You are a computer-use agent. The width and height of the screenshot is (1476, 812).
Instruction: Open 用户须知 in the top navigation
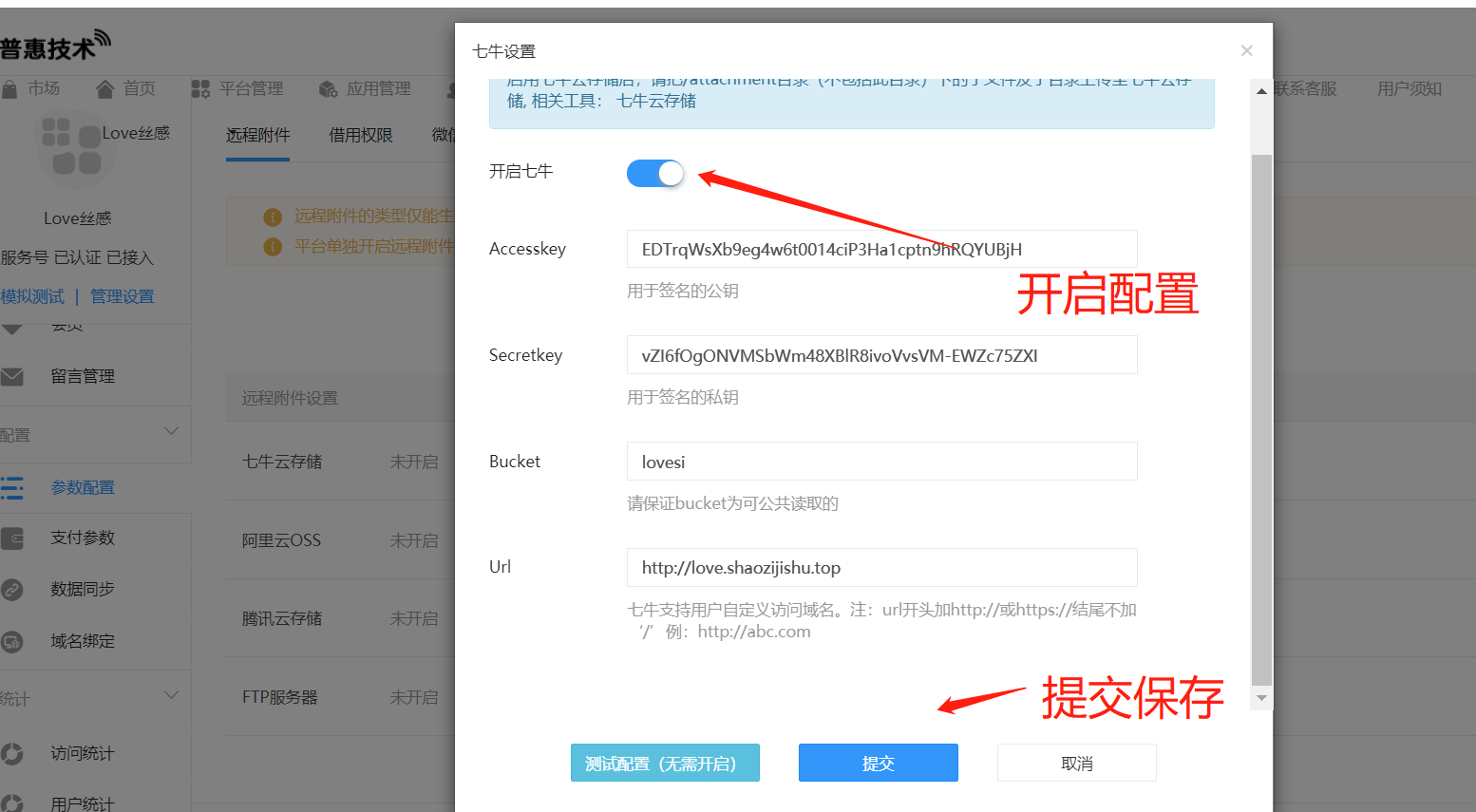(1410, 88)
